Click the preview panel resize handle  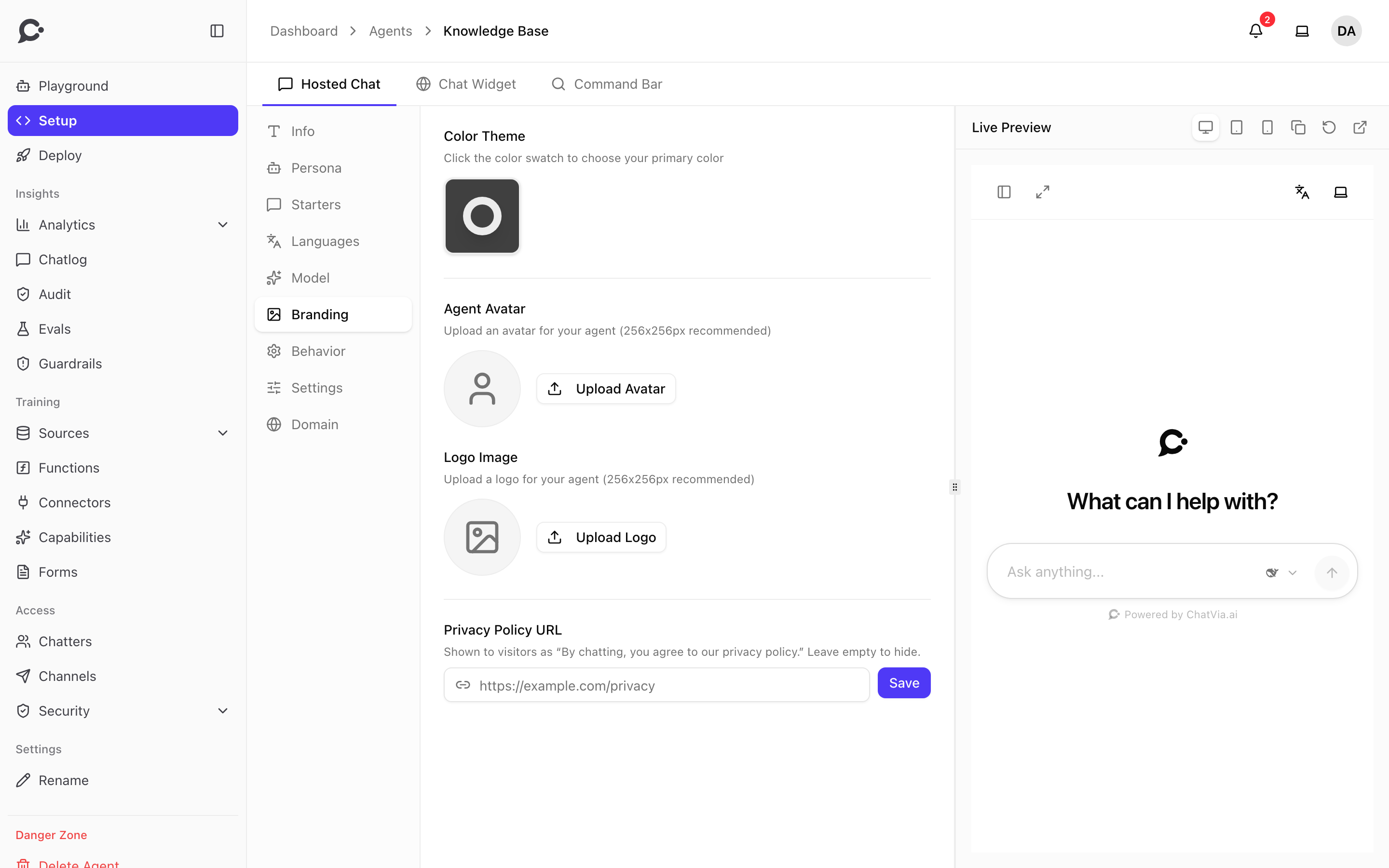click(x=954, y=487)
